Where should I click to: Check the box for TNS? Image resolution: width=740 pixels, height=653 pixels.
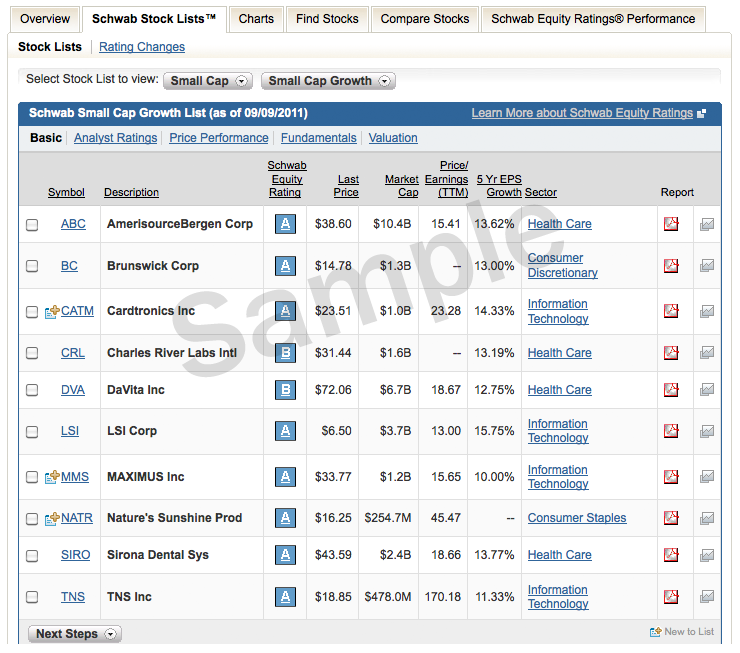[x=32, y=597]
